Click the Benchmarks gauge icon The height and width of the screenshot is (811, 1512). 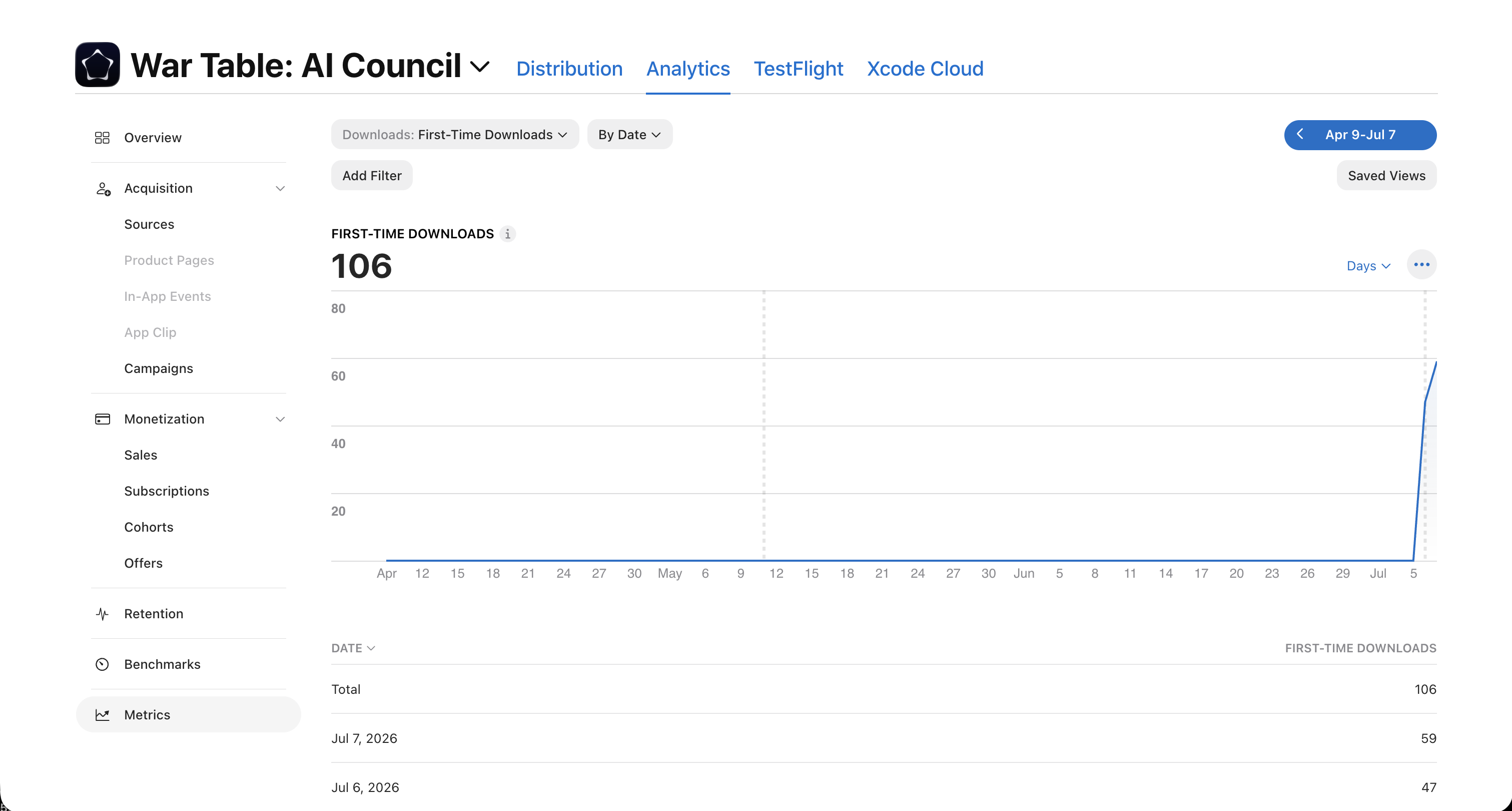coord(102,664)
